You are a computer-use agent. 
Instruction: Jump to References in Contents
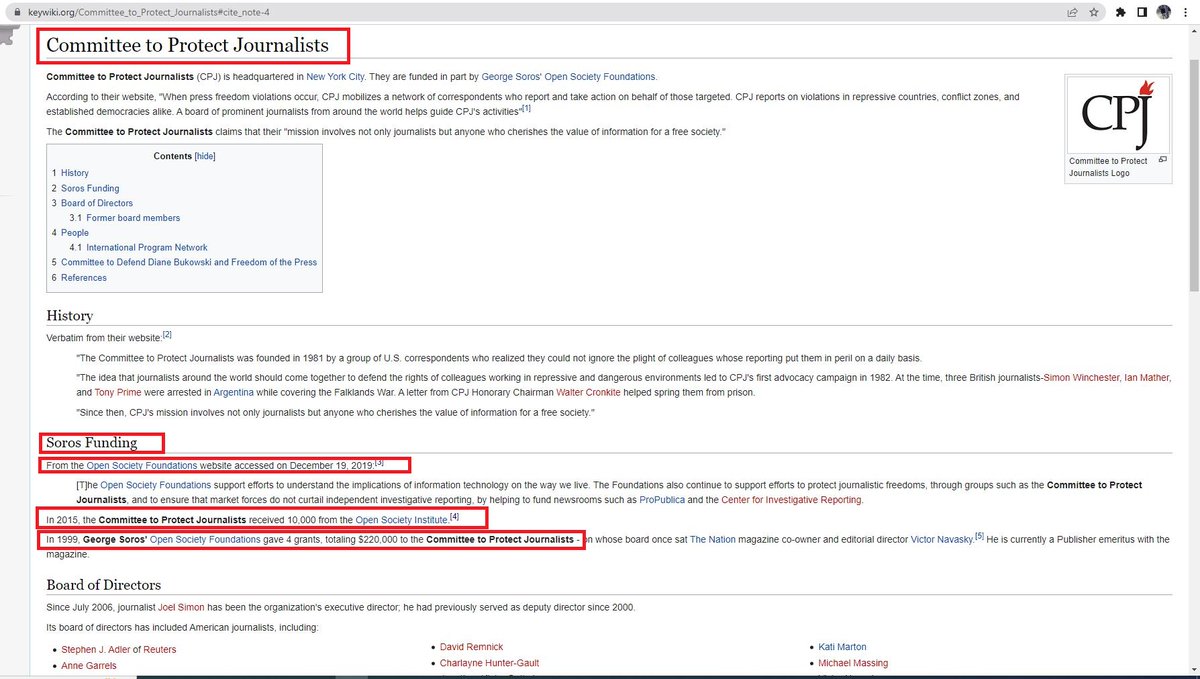(x=84, y=278)
